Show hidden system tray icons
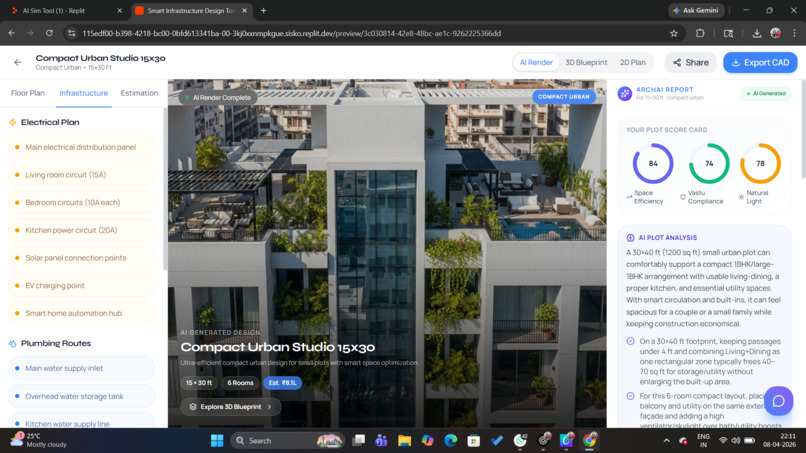 (x=667, y=441)
